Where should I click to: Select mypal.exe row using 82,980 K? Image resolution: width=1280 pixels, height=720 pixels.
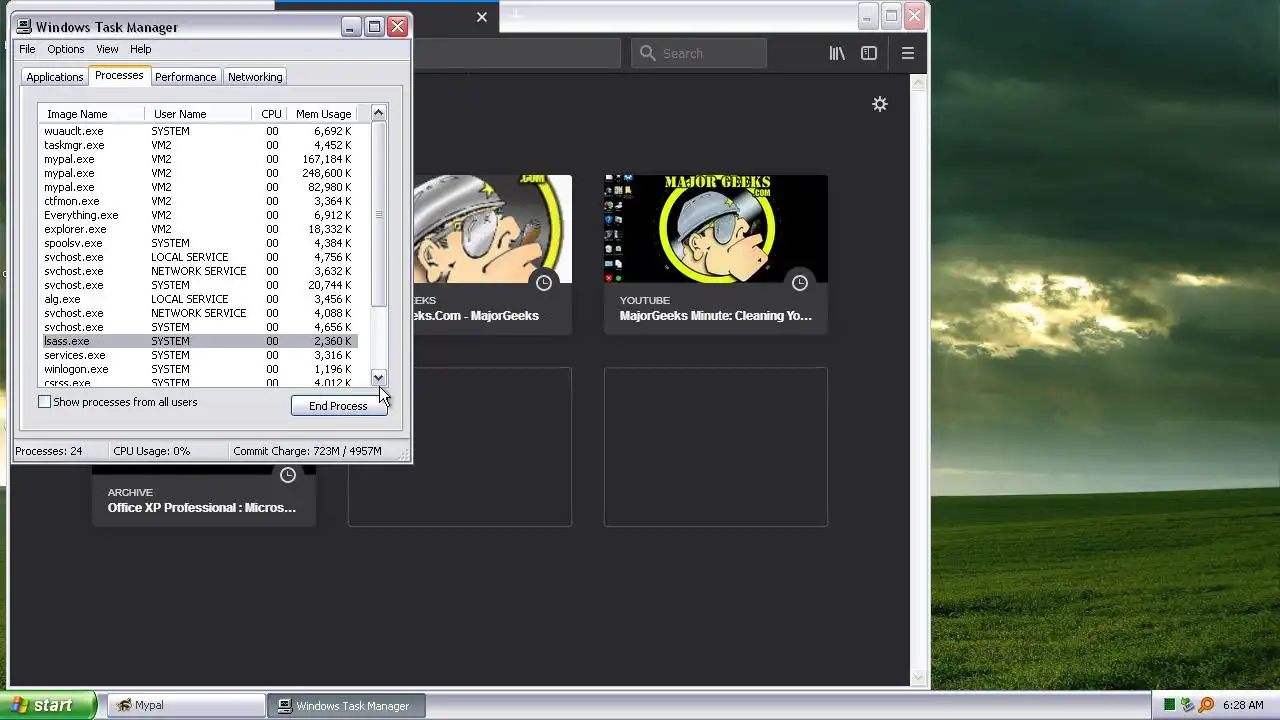(x=198, y=187)
